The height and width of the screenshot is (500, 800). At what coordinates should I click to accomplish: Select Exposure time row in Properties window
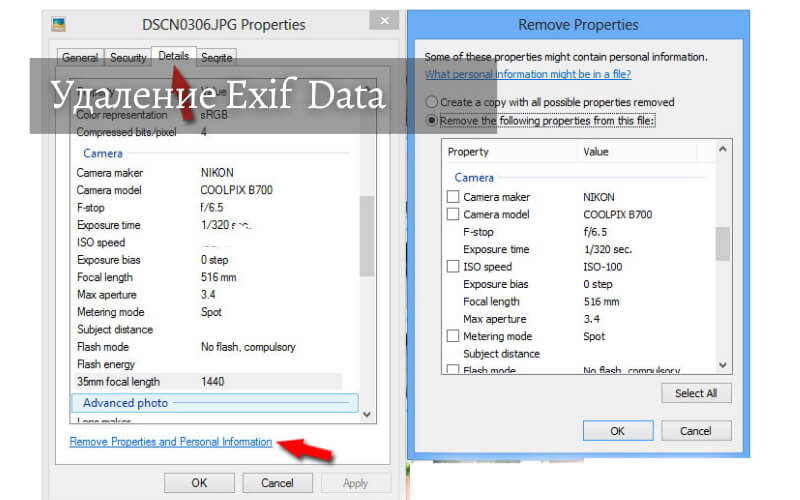(x=208, y=225)
